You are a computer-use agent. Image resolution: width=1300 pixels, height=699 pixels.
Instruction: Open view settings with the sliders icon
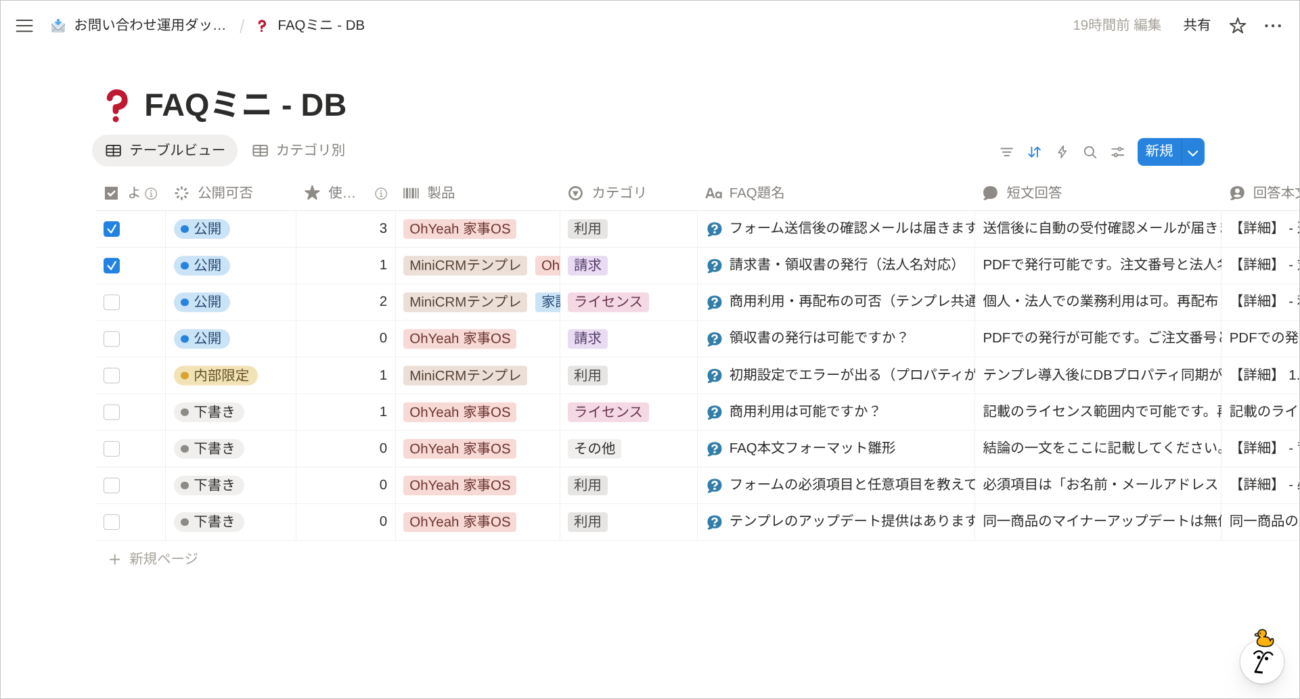[x=1117, y=152]
